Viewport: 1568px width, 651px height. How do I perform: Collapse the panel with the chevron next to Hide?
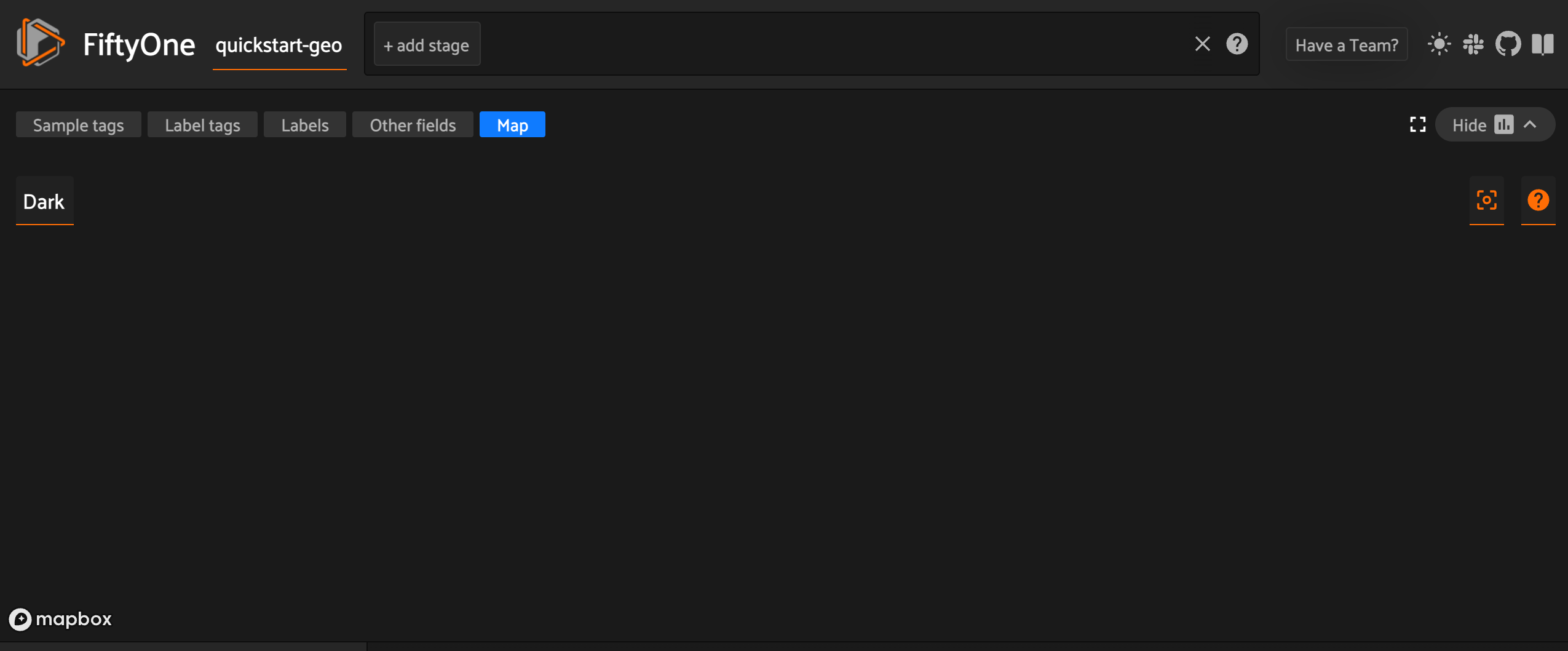click(x=1530, y=124)
